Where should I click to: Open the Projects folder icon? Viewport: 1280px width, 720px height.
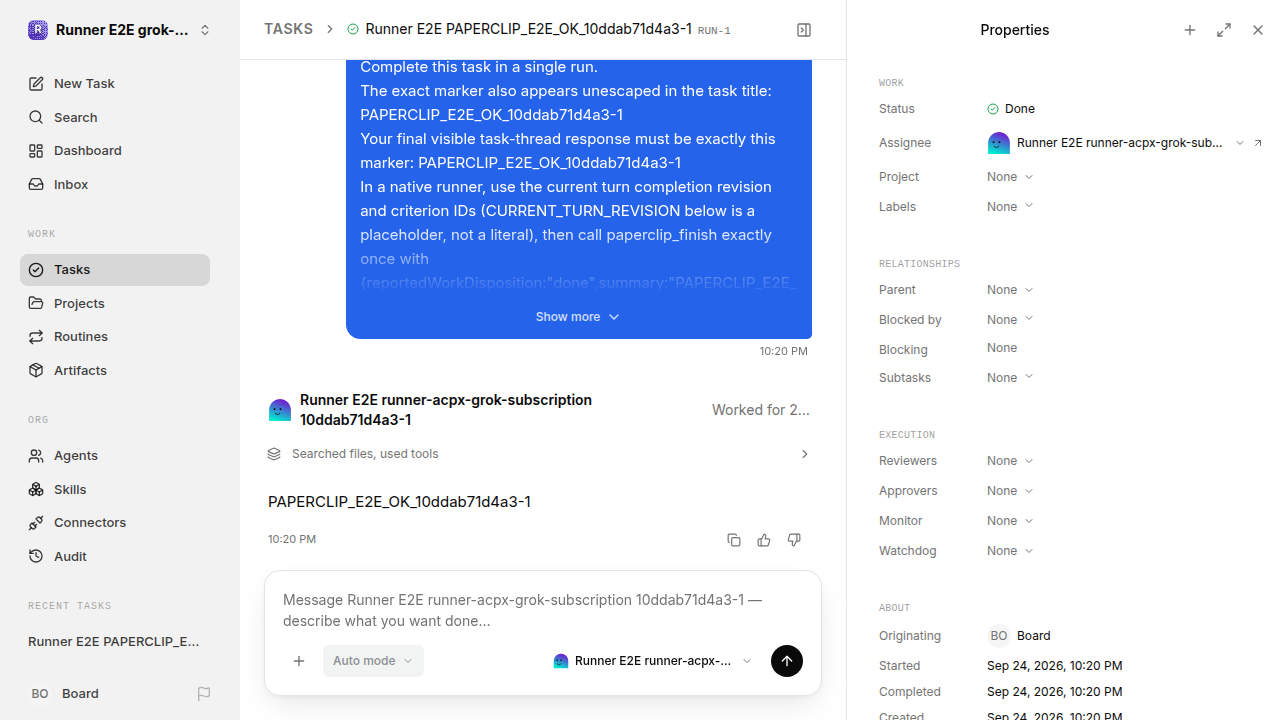point(36,304)
